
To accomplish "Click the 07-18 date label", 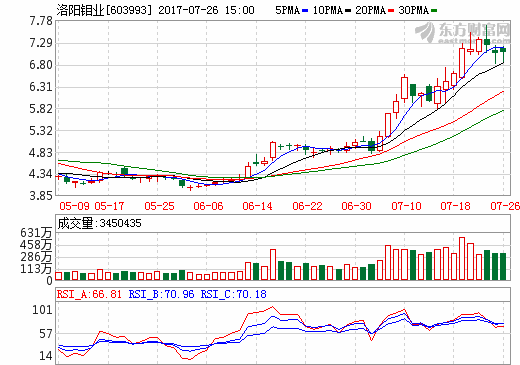I will point(455,206).
